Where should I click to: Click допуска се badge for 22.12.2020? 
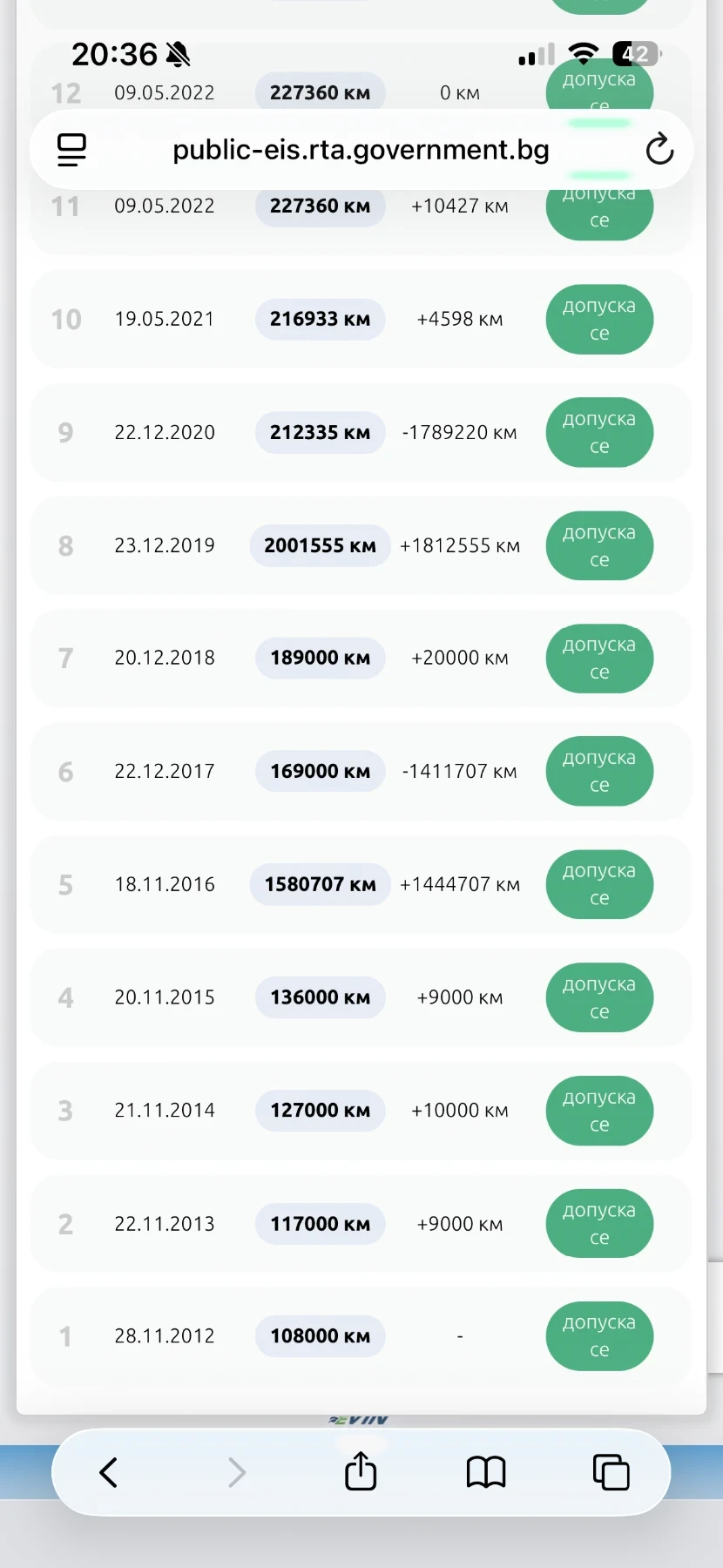[599, 433]
